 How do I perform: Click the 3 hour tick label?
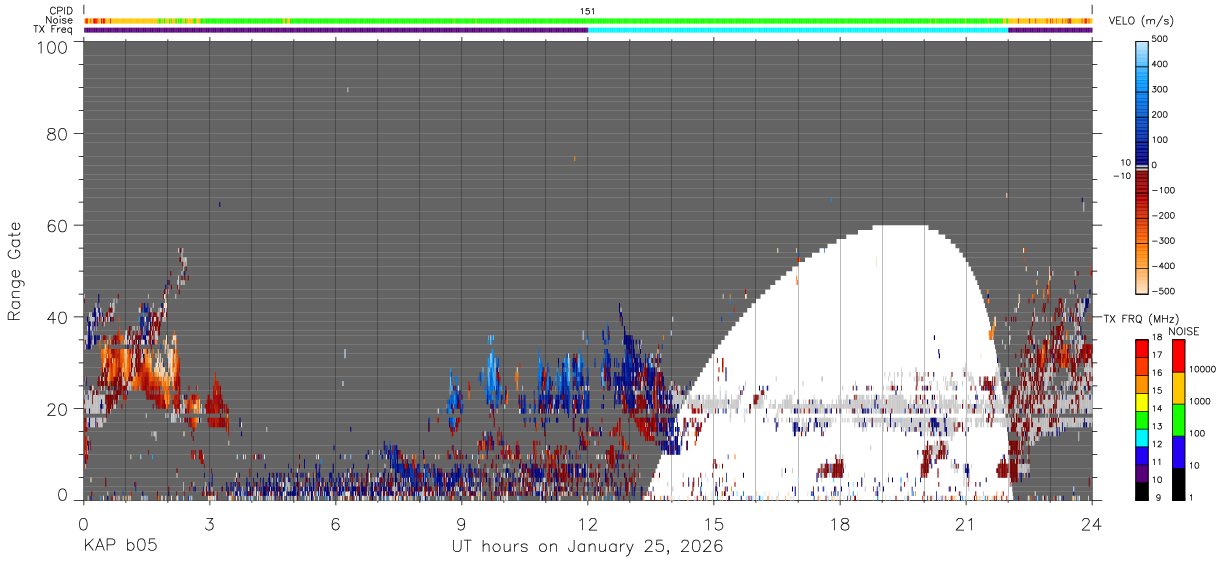pyautogui.click(x=209, y=523)
